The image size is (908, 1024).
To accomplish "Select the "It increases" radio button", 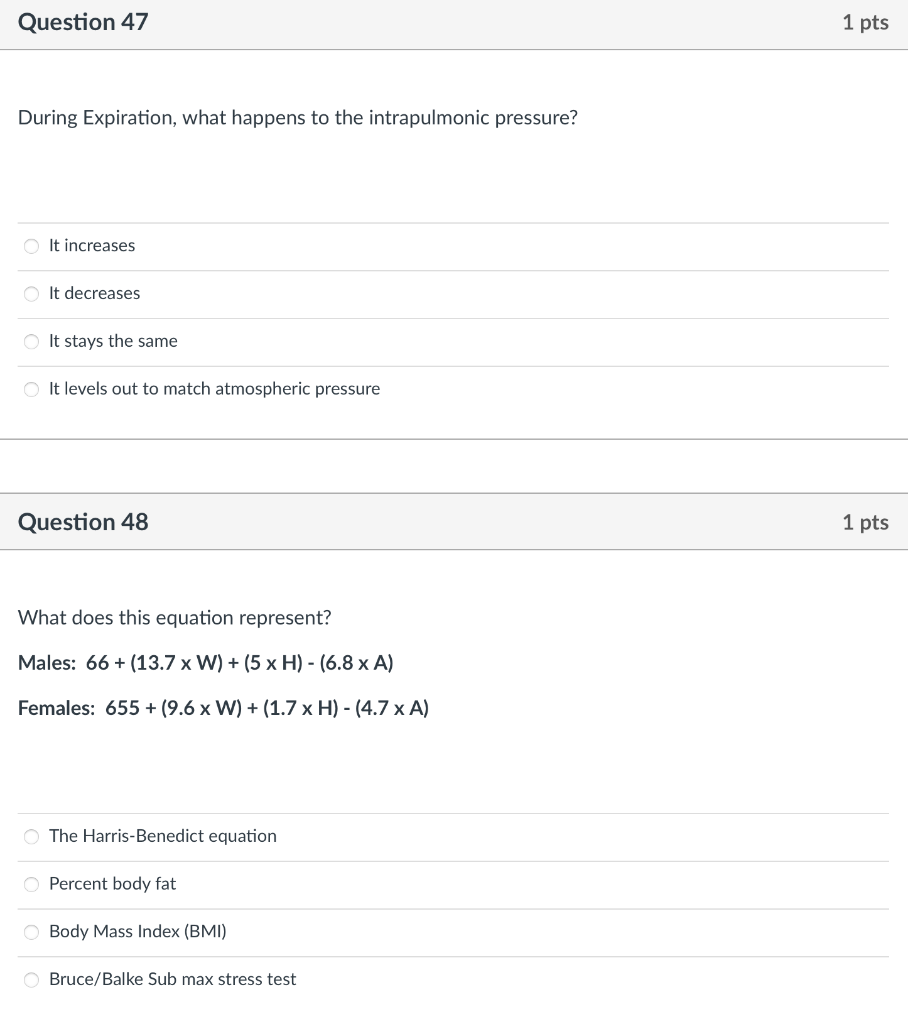I will pos(31,246).
